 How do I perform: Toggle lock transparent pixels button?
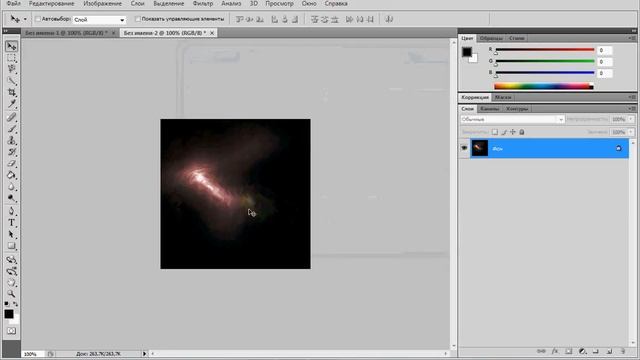(x=495, y=132)
